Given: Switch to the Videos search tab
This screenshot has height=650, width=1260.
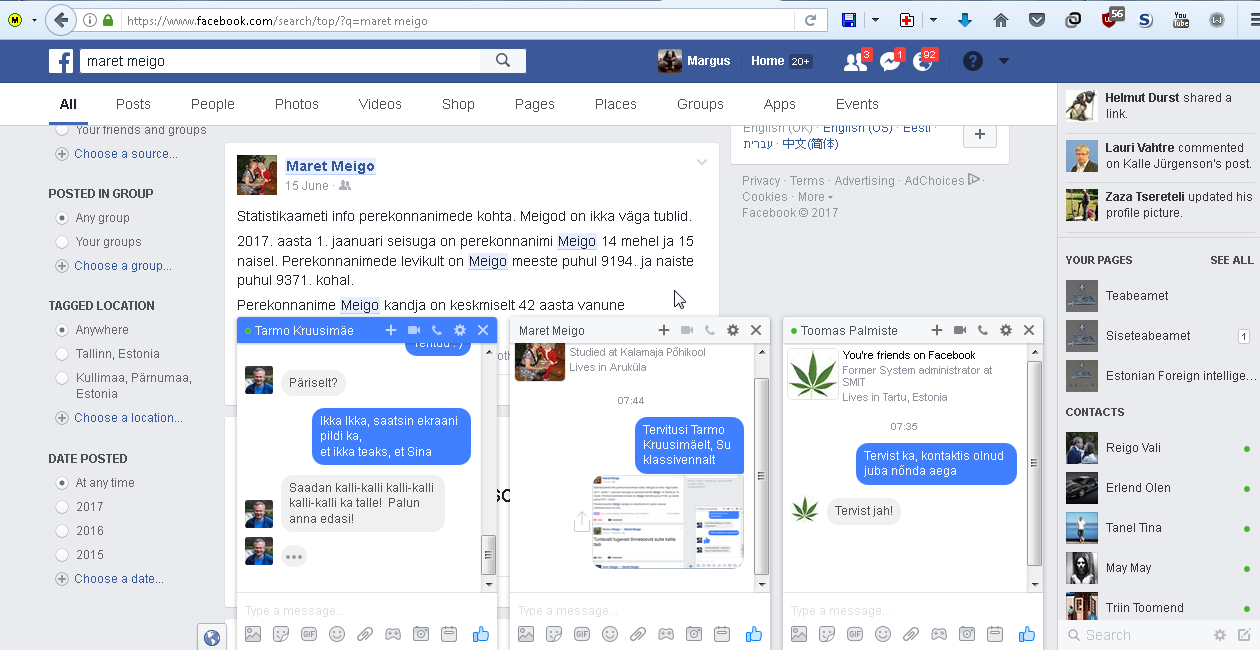Looking at the screenshot, I should (380, 104).
